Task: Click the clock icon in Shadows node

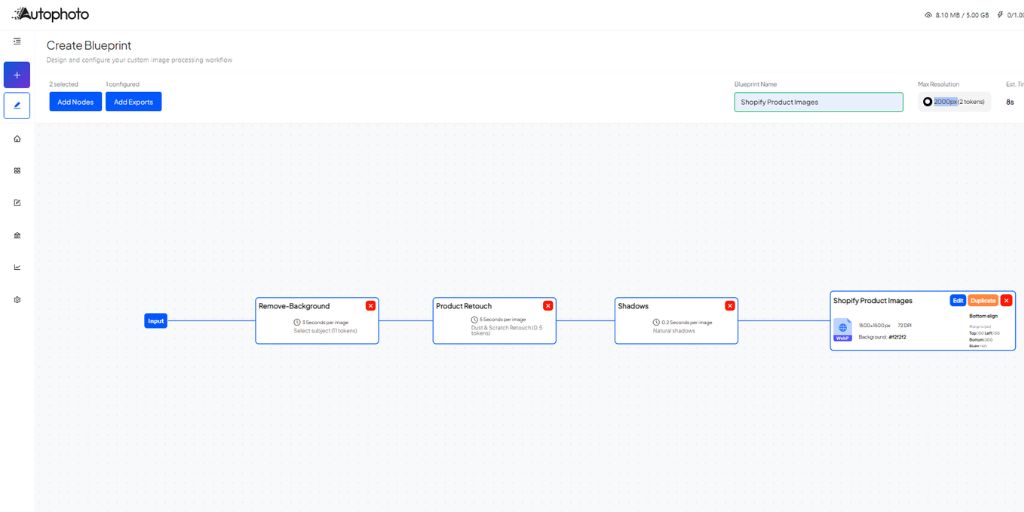Action: pos(656,323)
